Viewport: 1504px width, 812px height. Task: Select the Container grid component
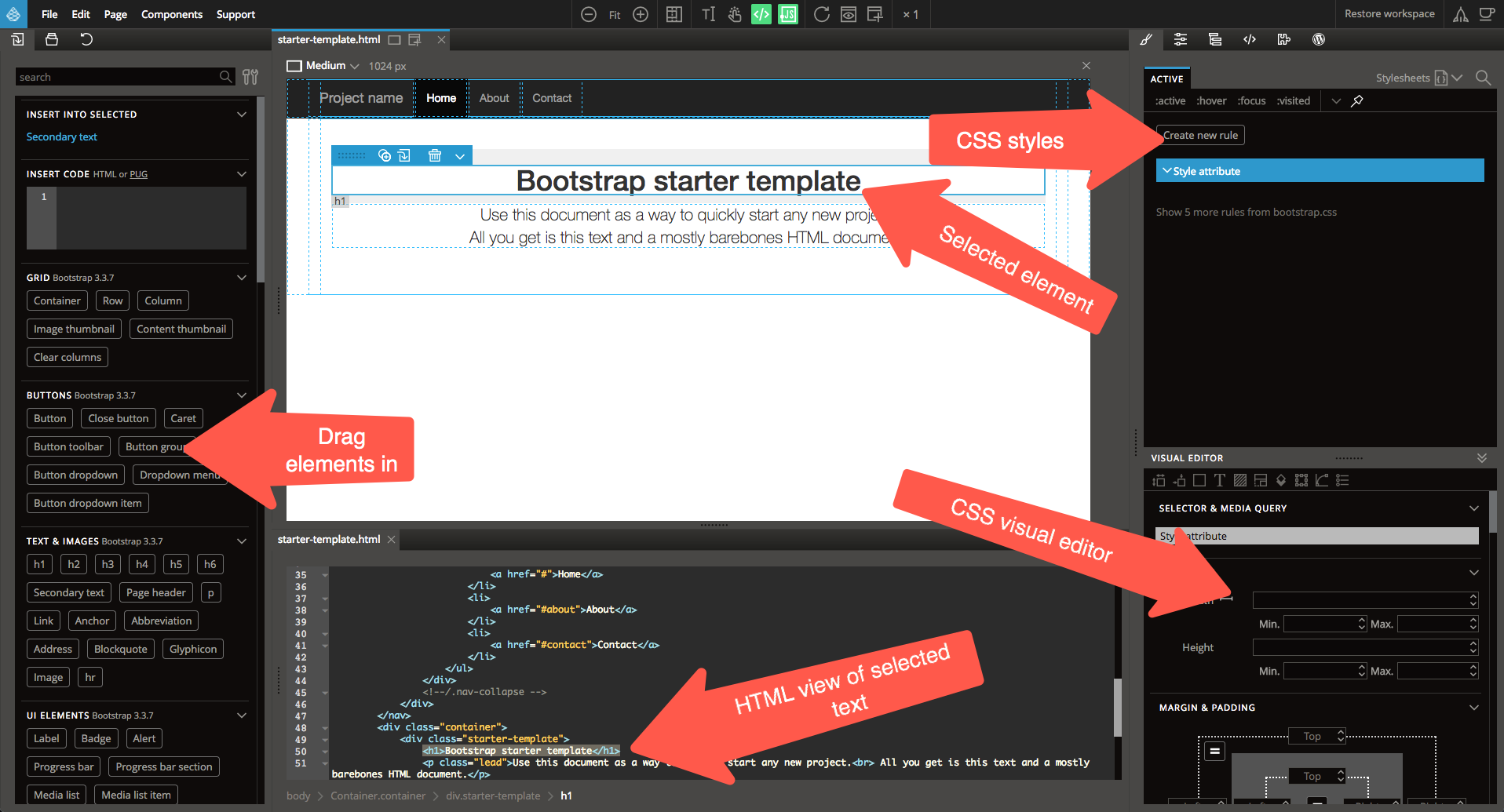[x=57, y=300]
